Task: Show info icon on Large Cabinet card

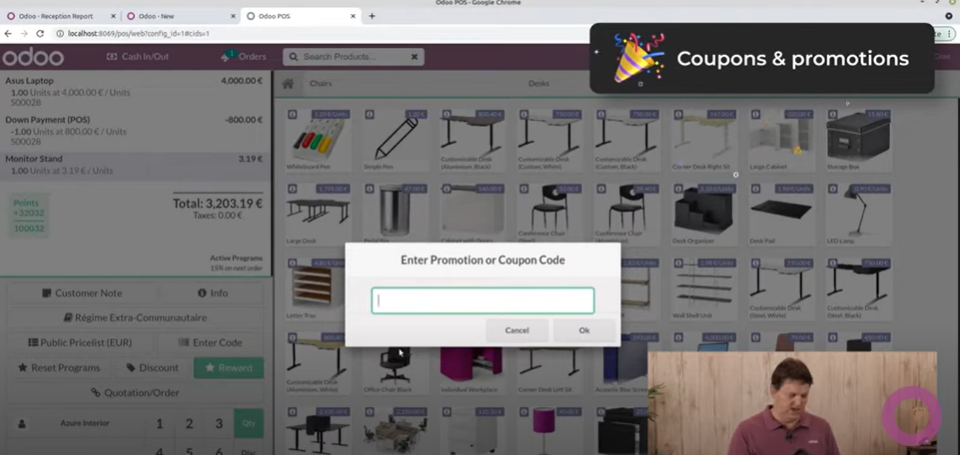Action: click(756, 114)
